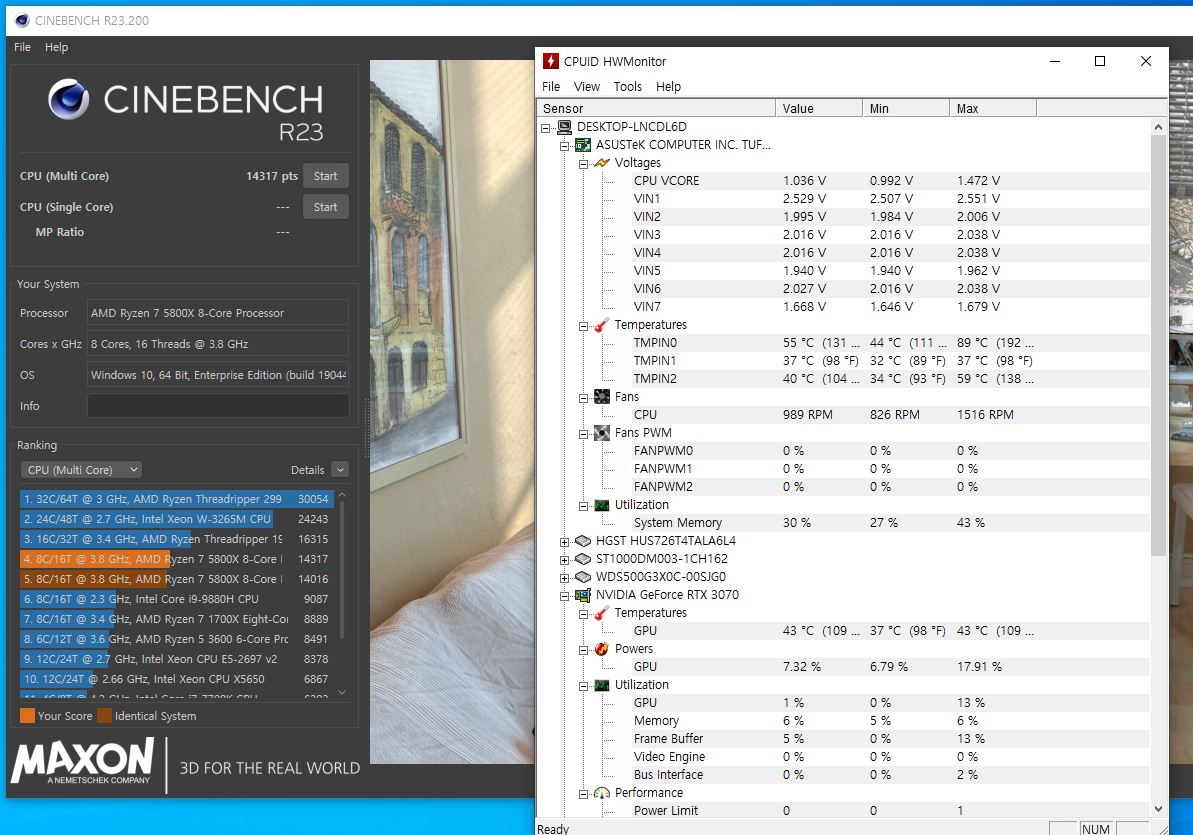Open the Details dropdown arrow in Ranking
This screenshot has height=835, width=1193.
[x=341, y=470]
